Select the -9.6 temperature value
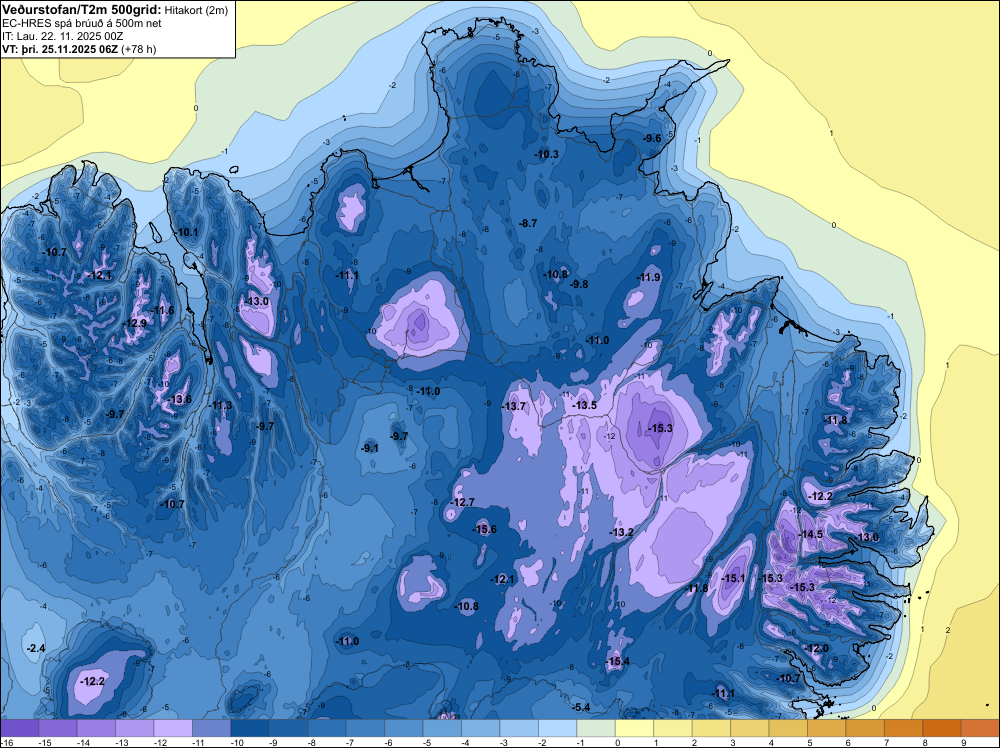 [652, 138]
